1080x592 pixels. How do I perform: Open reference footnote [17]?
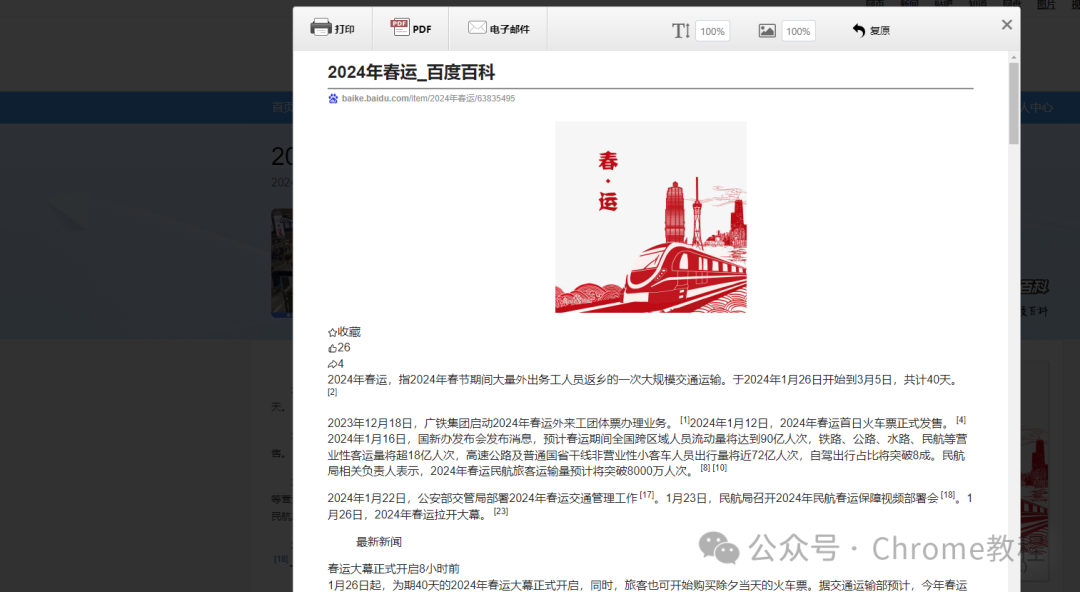click(x=647, y=494)
